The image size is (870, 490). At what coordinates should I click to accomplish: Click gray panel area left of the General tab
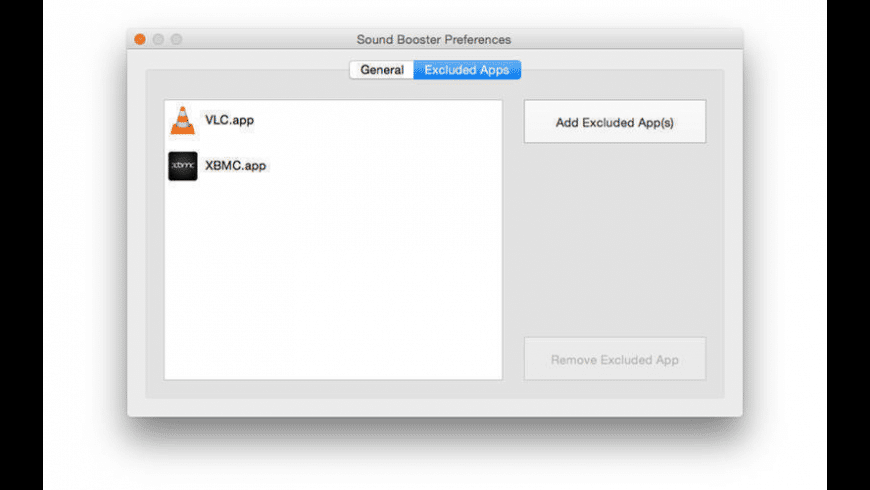tap(250, 78)
